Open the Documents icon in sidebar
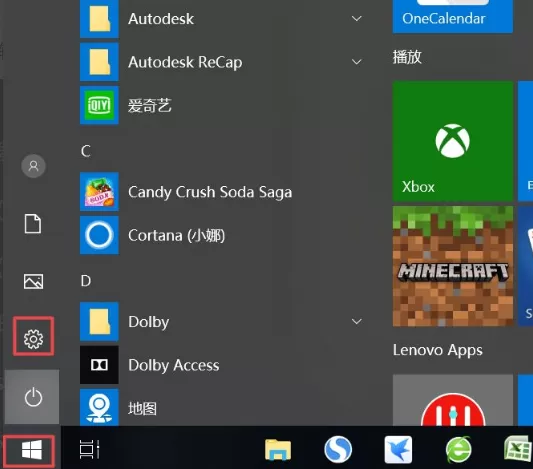Screen dimensions: 533x469 pos(33,224)
